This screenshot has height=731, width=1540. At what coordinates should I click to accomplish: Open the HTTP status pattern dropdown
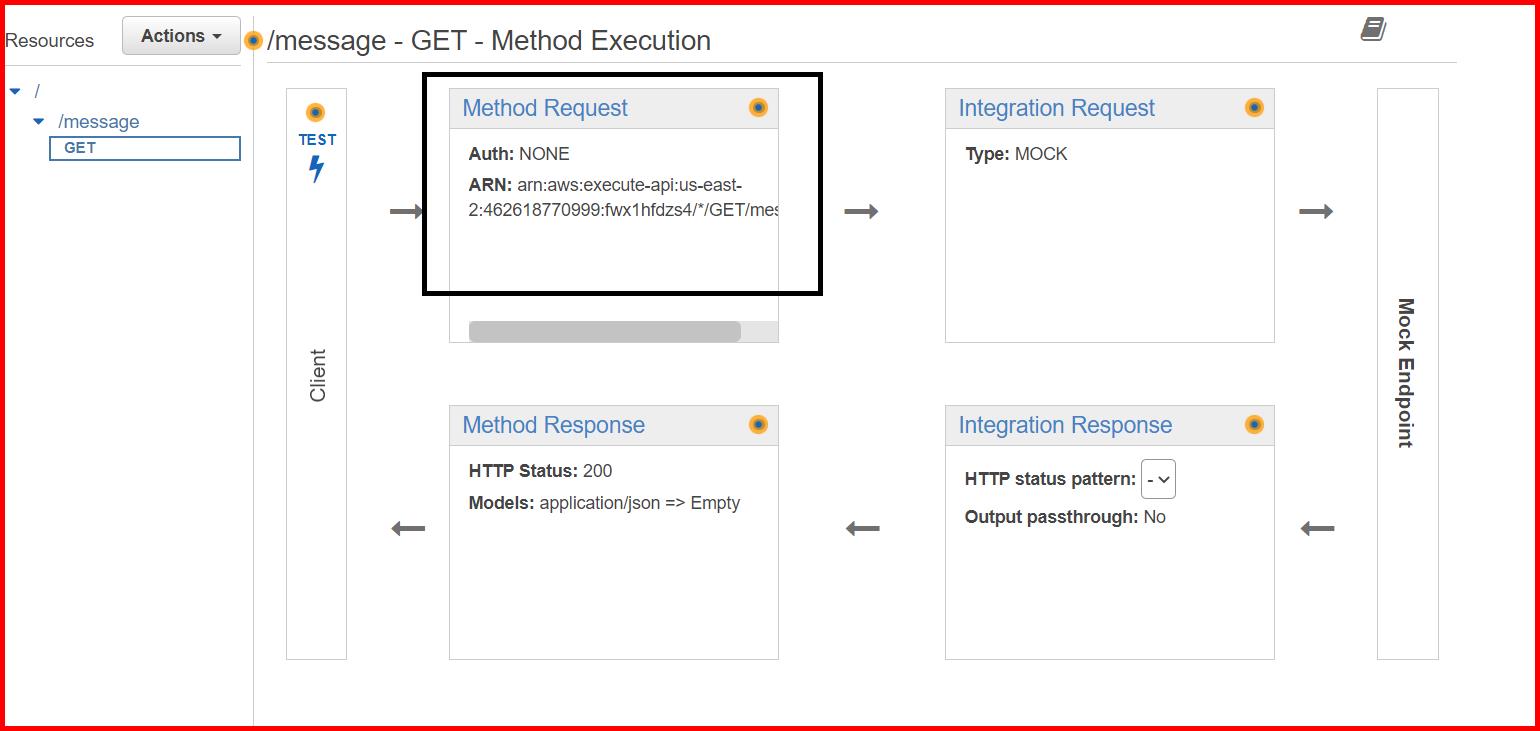point(1158,480)
